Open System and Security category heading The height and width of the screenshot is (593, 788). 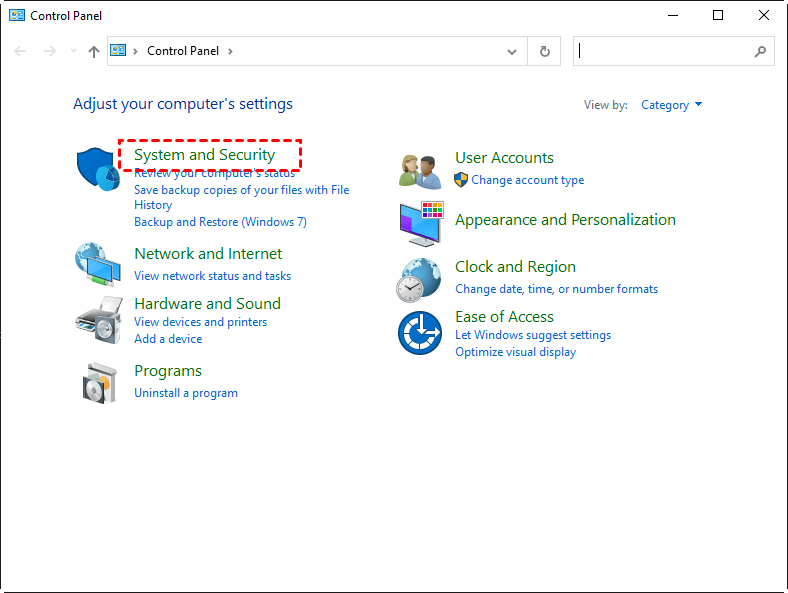click(204, 155)
